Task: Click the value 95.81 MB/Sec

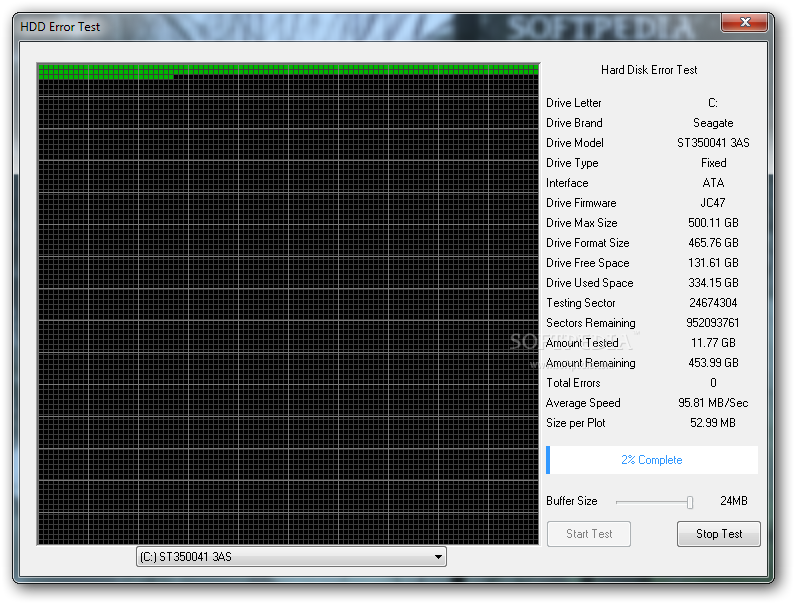Action: pyautogui.click(x=713, y=403)
